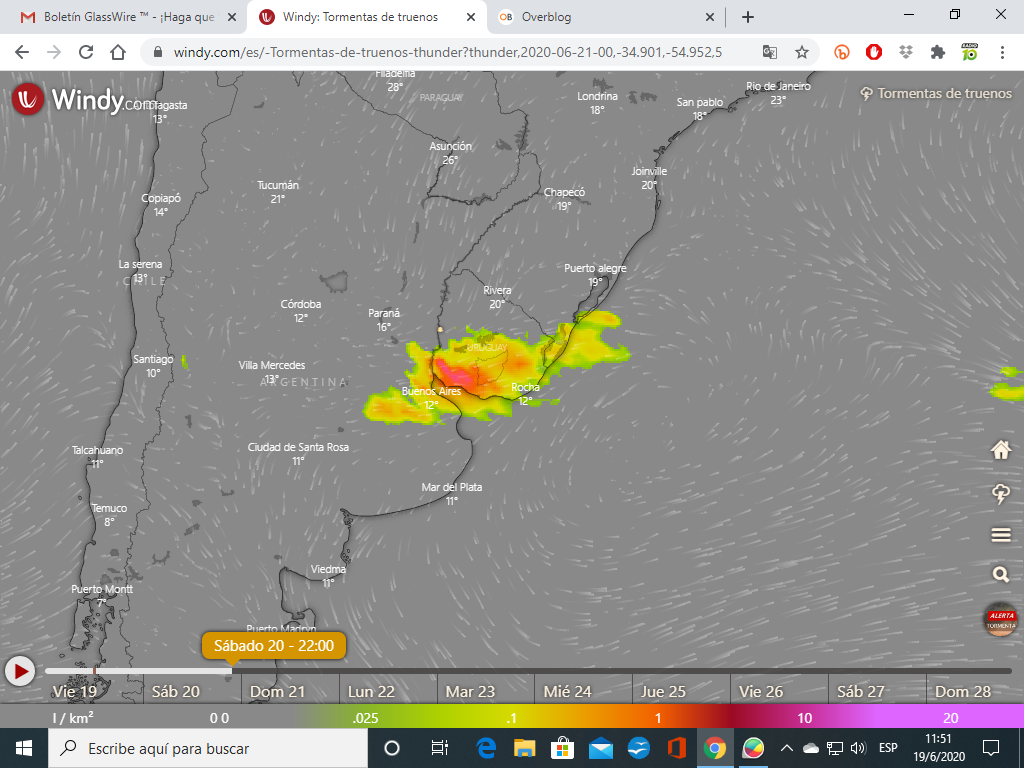The height and width of the screenshot is (768, 1024).
Task: Open the notification center
Action: (x=991, y=748)
